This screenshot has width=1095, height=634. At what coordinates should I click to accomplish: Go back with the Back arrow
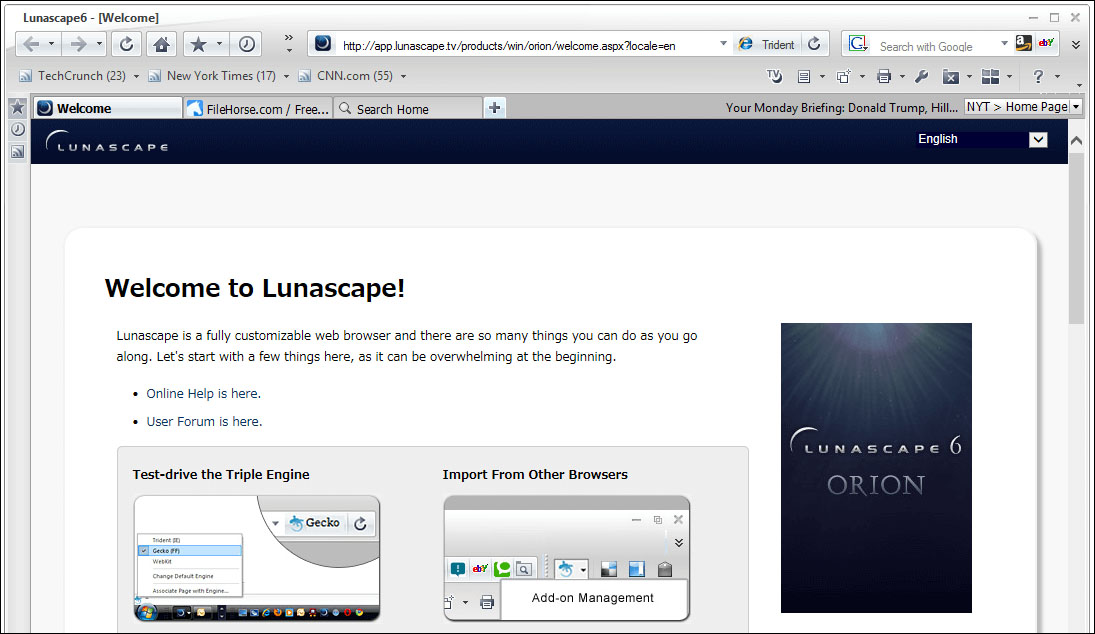31,45
